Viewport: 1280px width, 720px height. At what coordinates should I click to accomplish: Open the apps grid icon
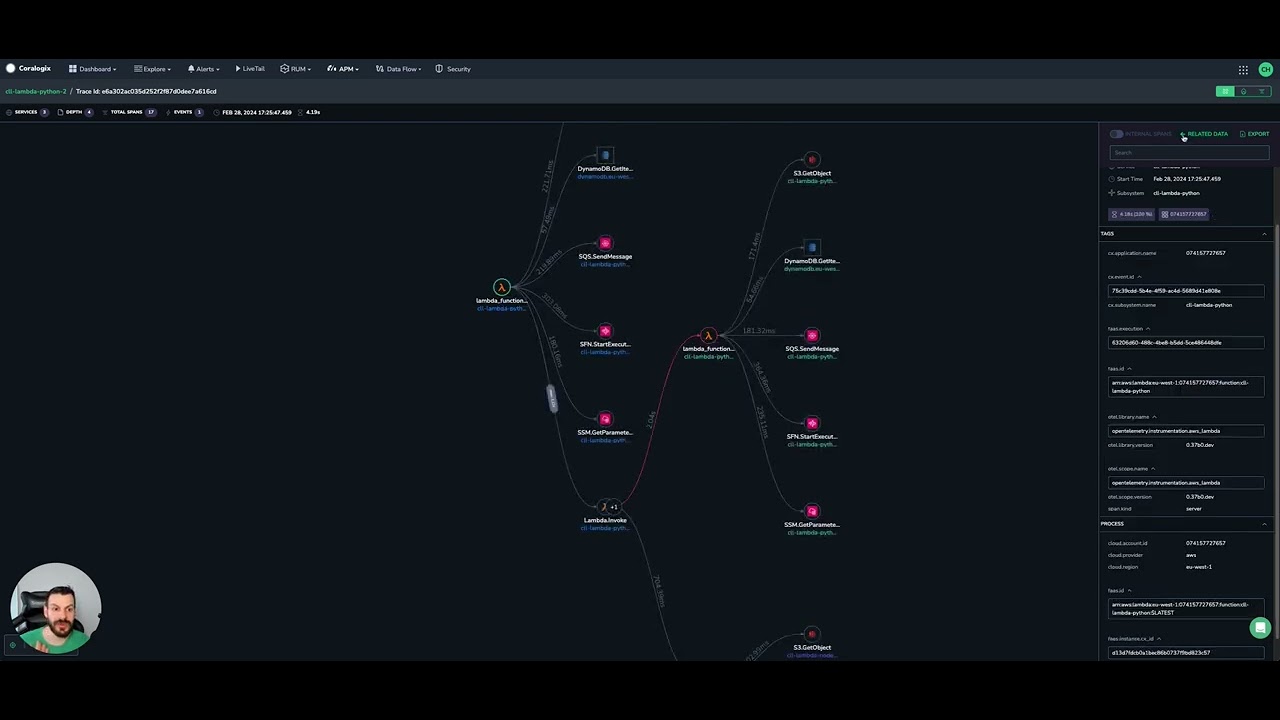(1243, 70)
